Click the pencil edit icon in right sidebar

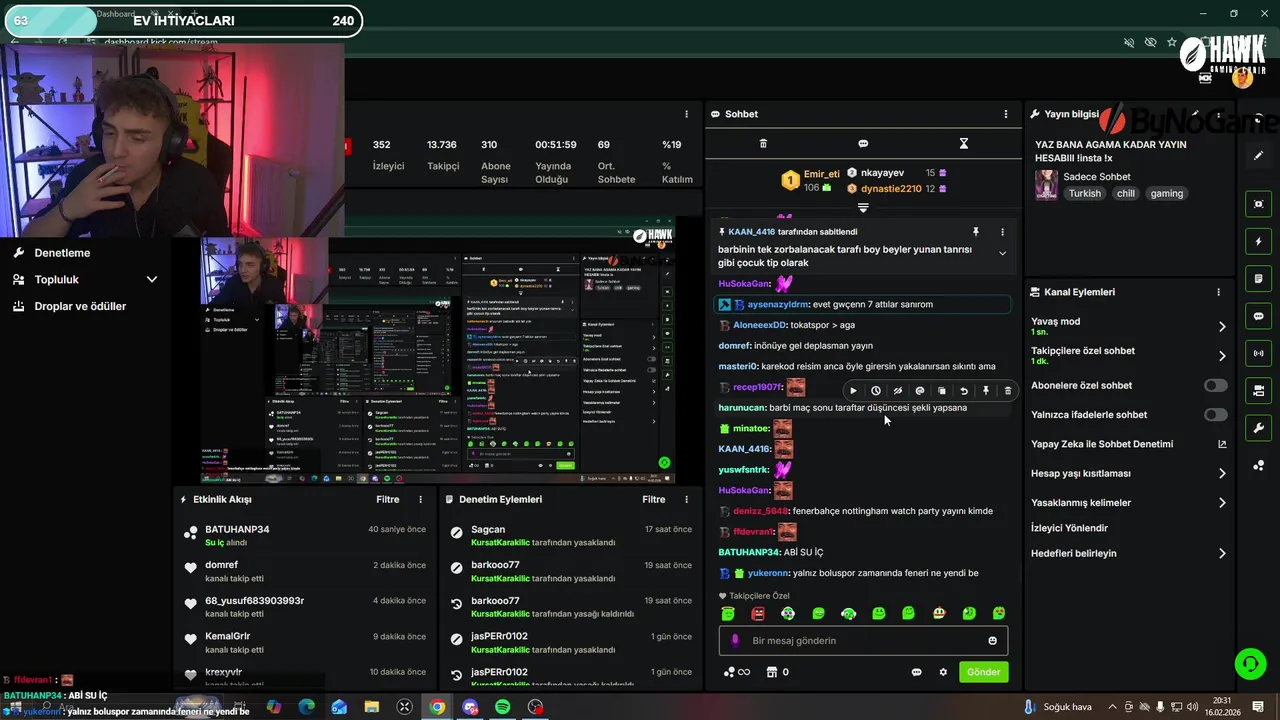click(1259, 155)
